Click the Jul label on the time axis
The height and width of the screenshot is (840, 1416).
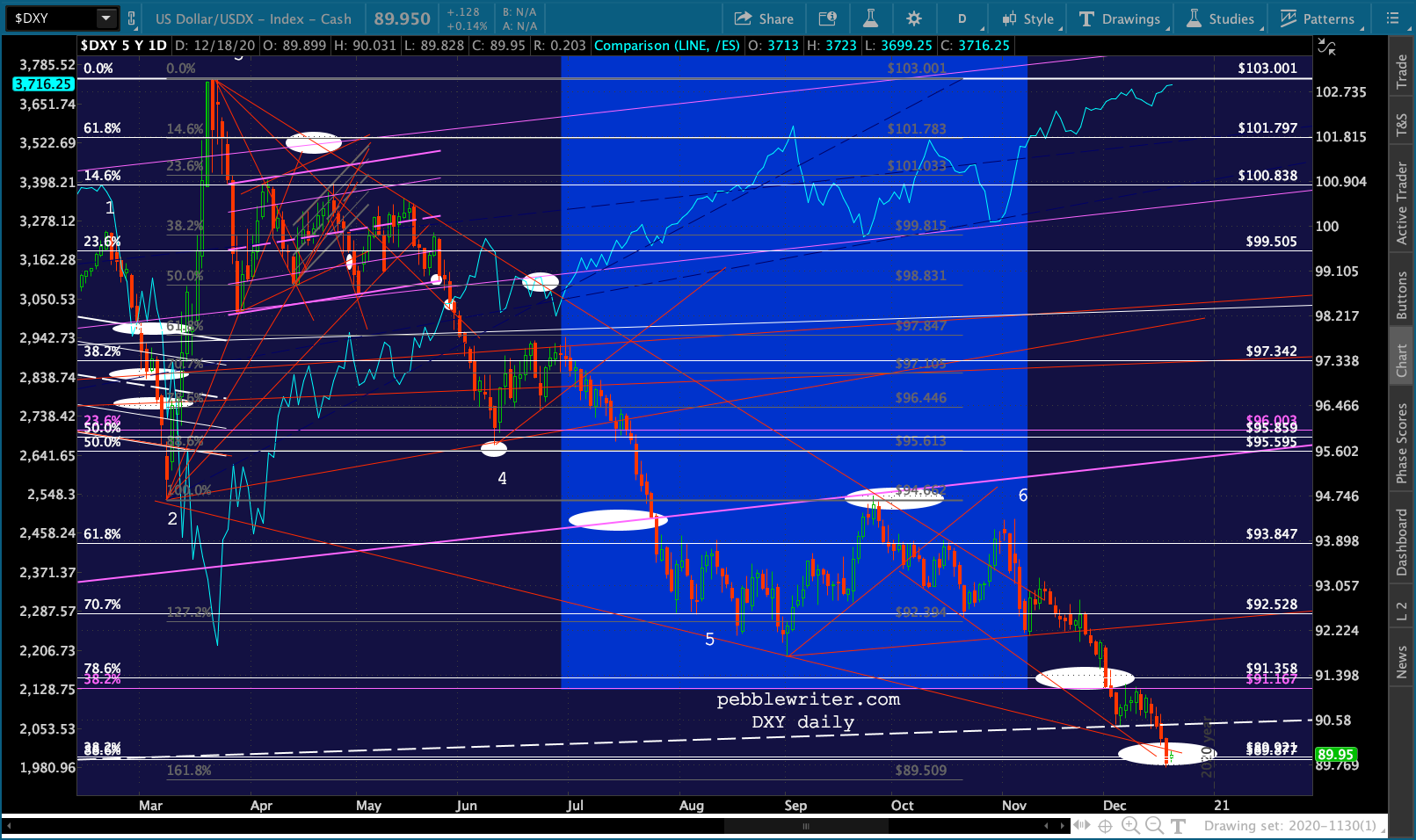click(575, 805)
